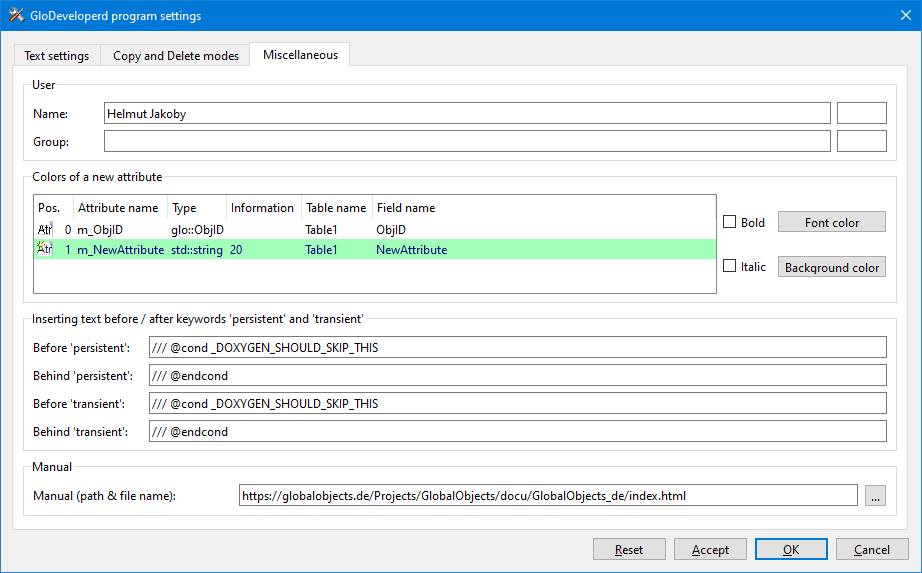Screen dimensions: 922x573
Task: Click the user Group input field
Action: [467, 141]
